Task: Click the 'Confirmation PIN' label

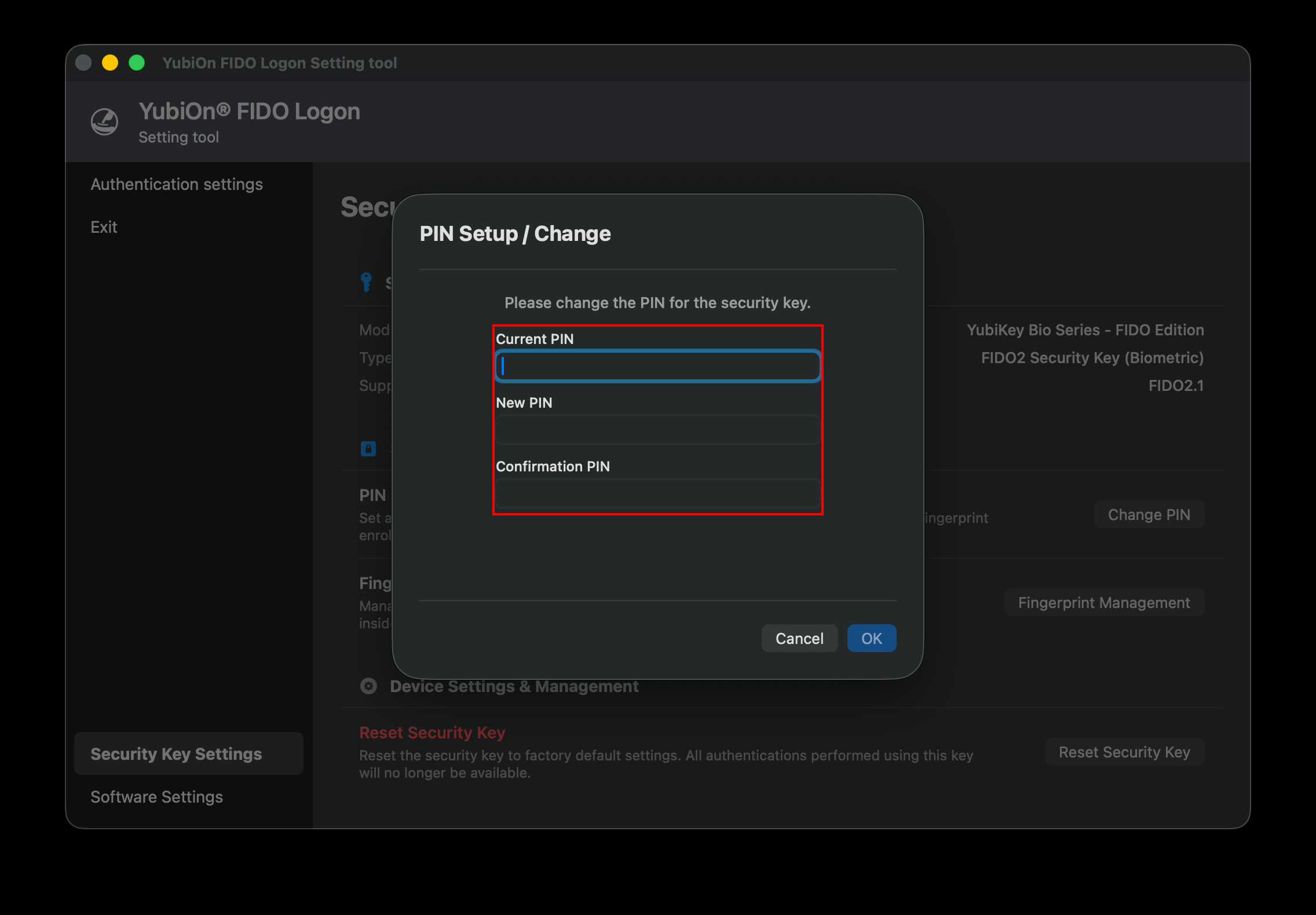Action: pyautogui.click(x=553, y=466)
